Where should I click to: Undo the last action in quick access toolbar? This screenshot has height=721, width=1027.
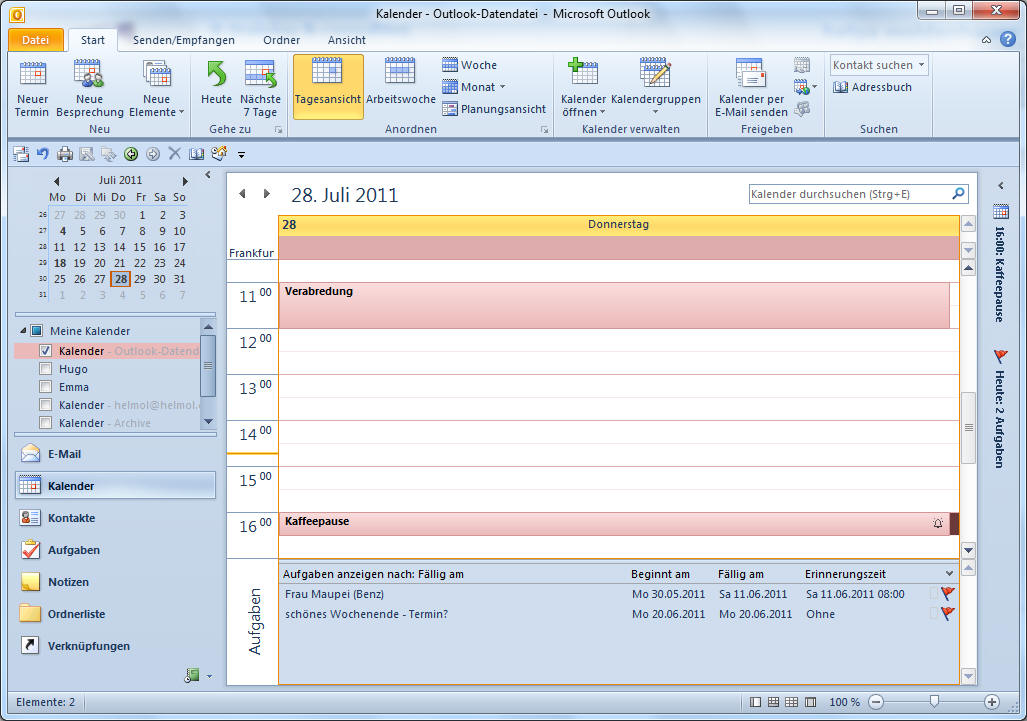pos(43,154)
